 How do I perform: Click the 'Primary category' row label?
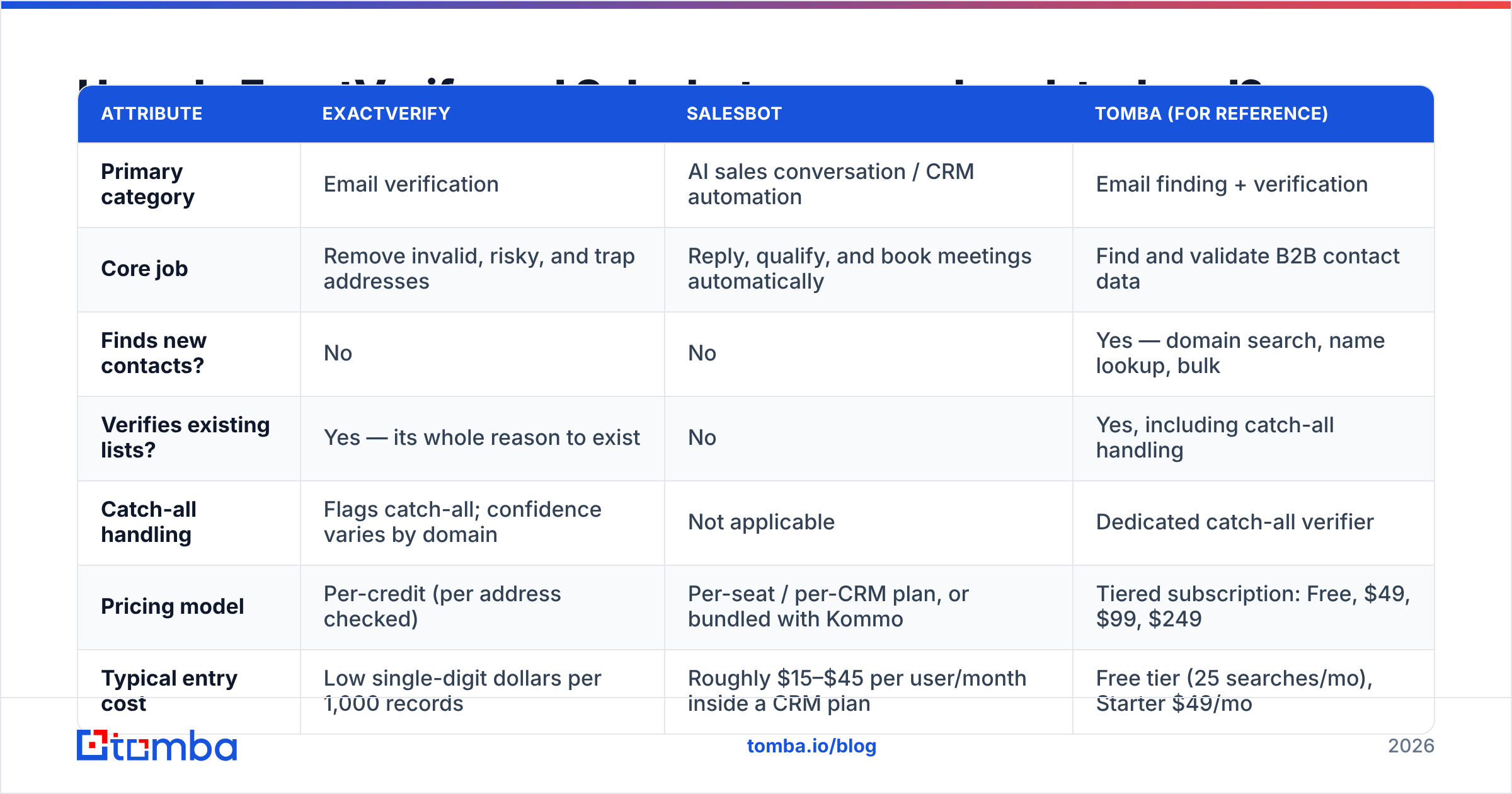[148, 184]
